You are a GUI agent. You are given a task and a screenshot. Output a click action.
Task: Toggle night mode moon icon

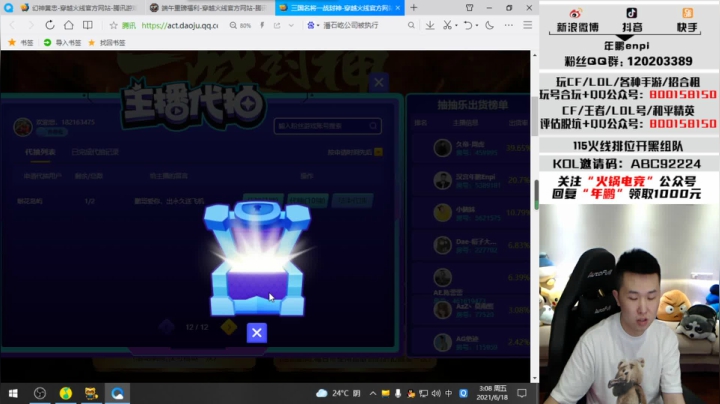pos(489,25)
